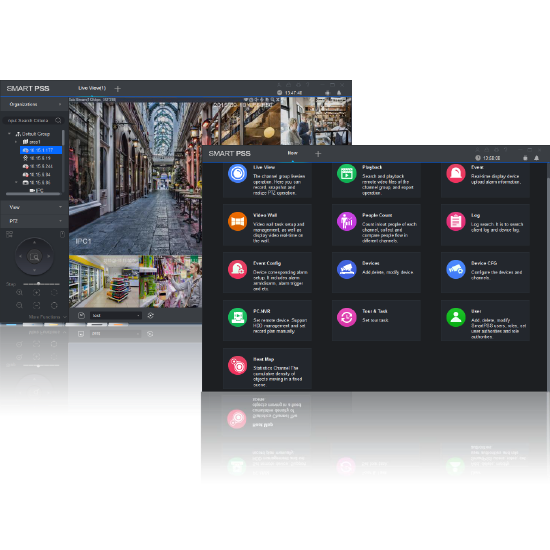Open the PC-NVR icon
550x550 pixels.
pos(237,317)
